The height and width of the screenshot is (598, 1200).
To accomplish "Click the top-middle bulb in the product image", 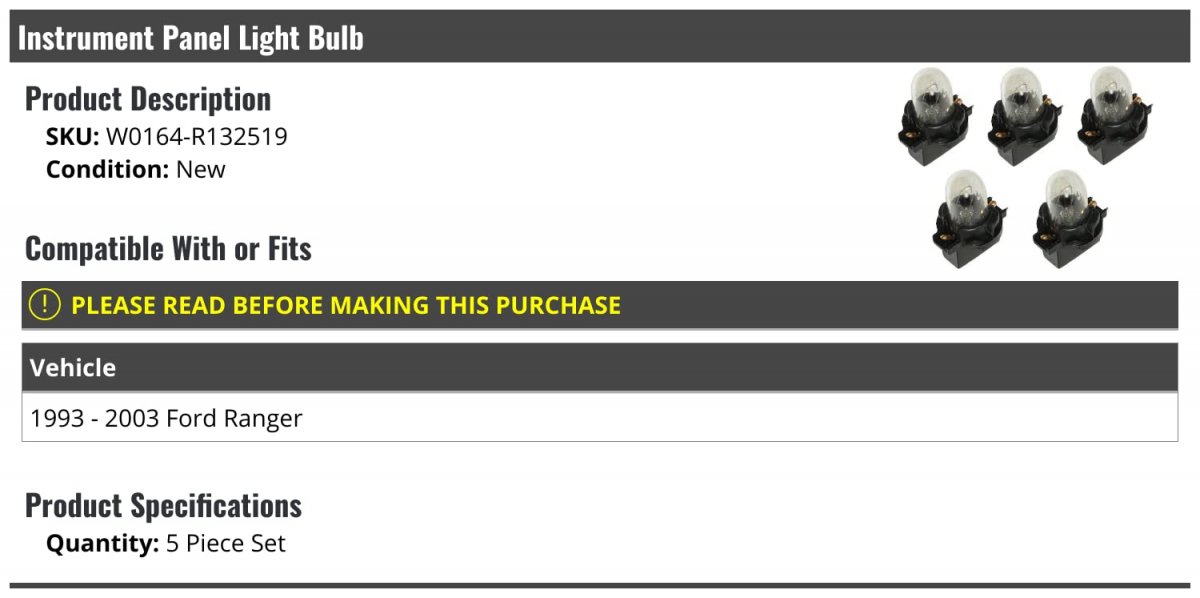I will [1026, 116].
